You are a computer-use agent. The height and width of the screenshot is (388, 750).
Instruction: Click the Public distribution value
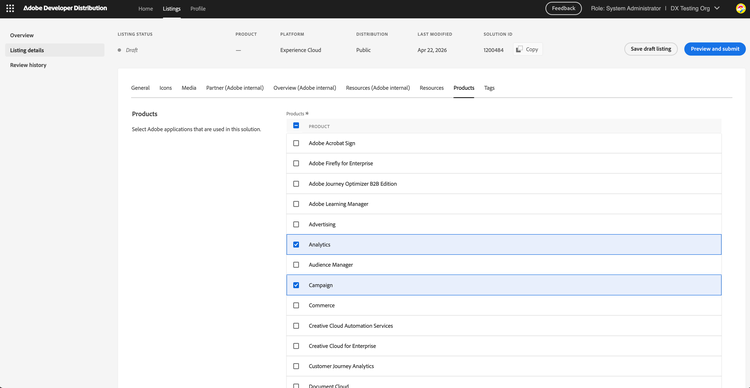pos(363,50)
